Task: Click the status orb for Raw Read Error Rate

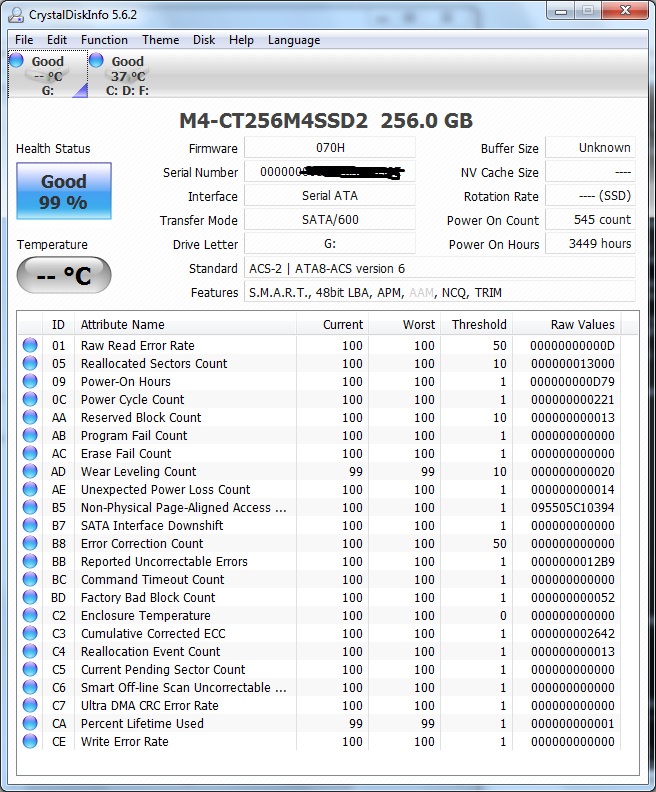Action: (30, 345)
